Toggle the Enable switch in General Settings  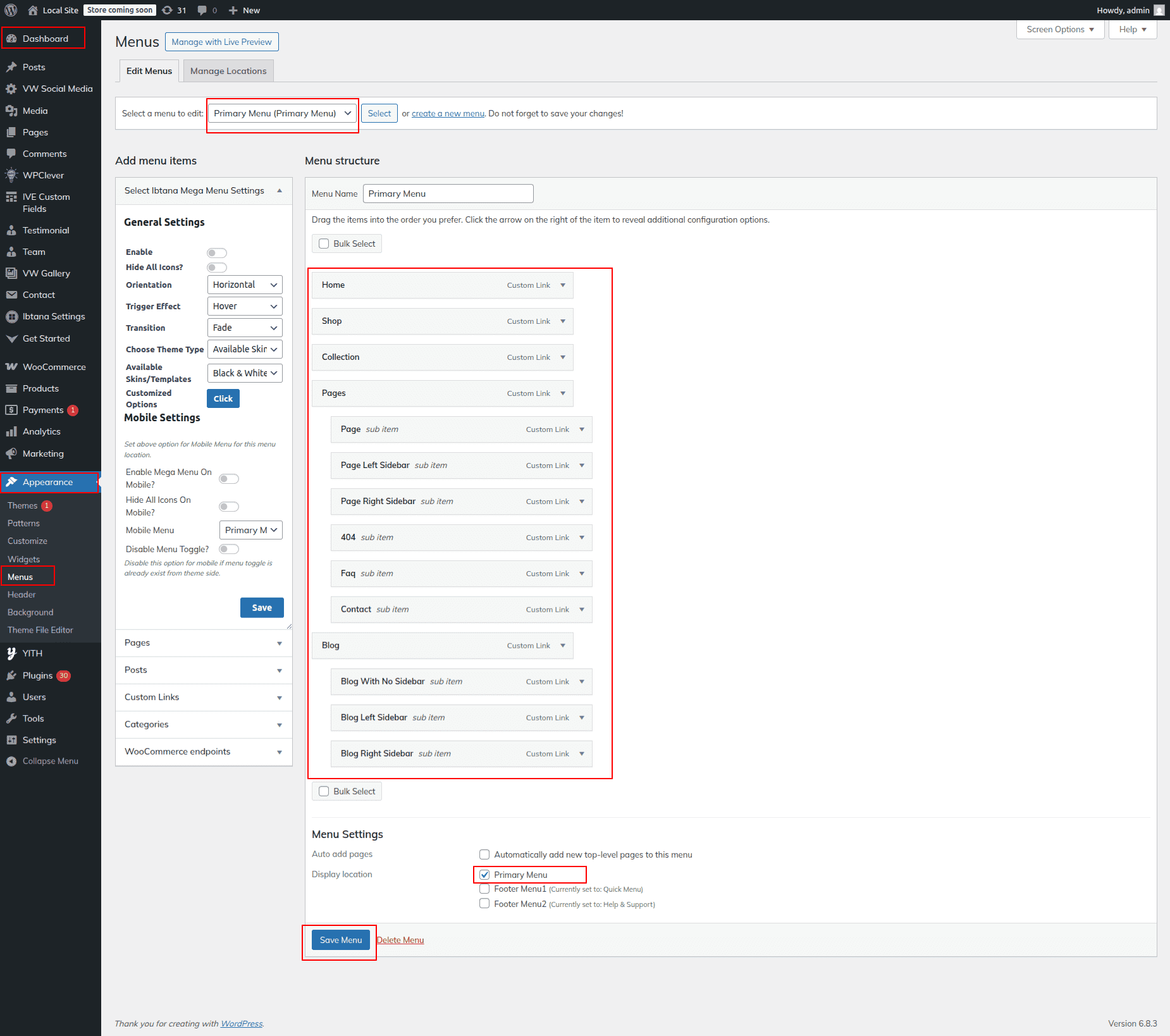(x=217, y=253)
